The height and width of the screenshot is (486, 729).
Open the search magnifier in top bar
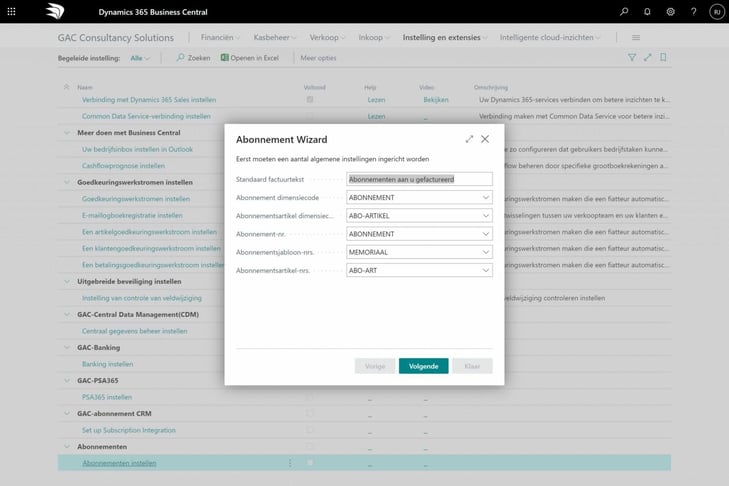point(624,12)
